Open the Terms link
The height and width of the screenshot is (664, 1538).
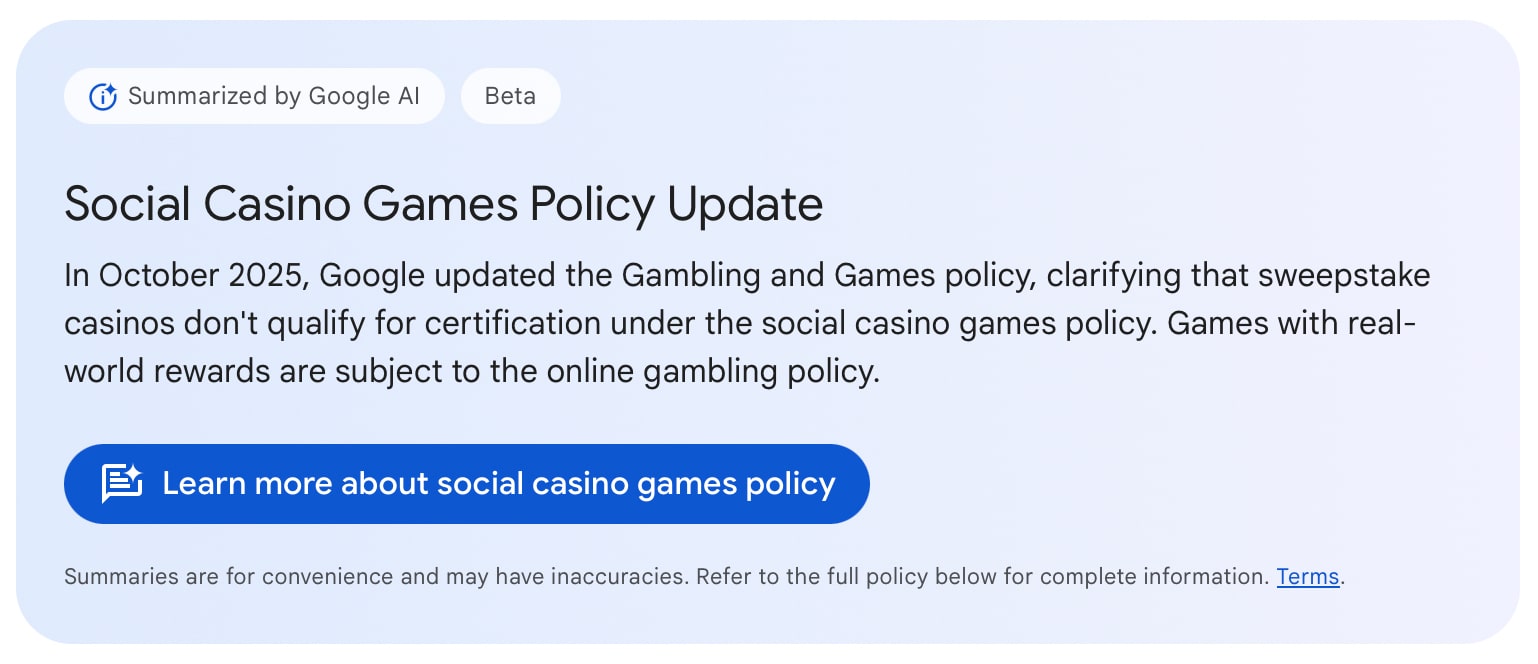click(x=1307, y=577)
